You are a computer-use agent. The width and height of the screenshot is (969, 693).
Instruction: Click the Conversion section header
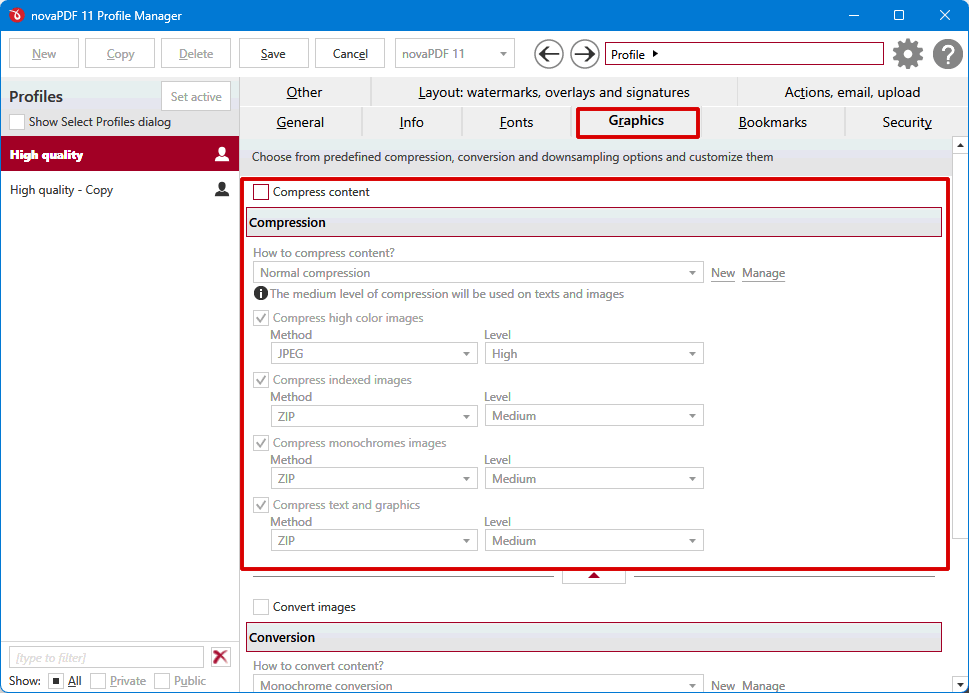click(594, 637)
